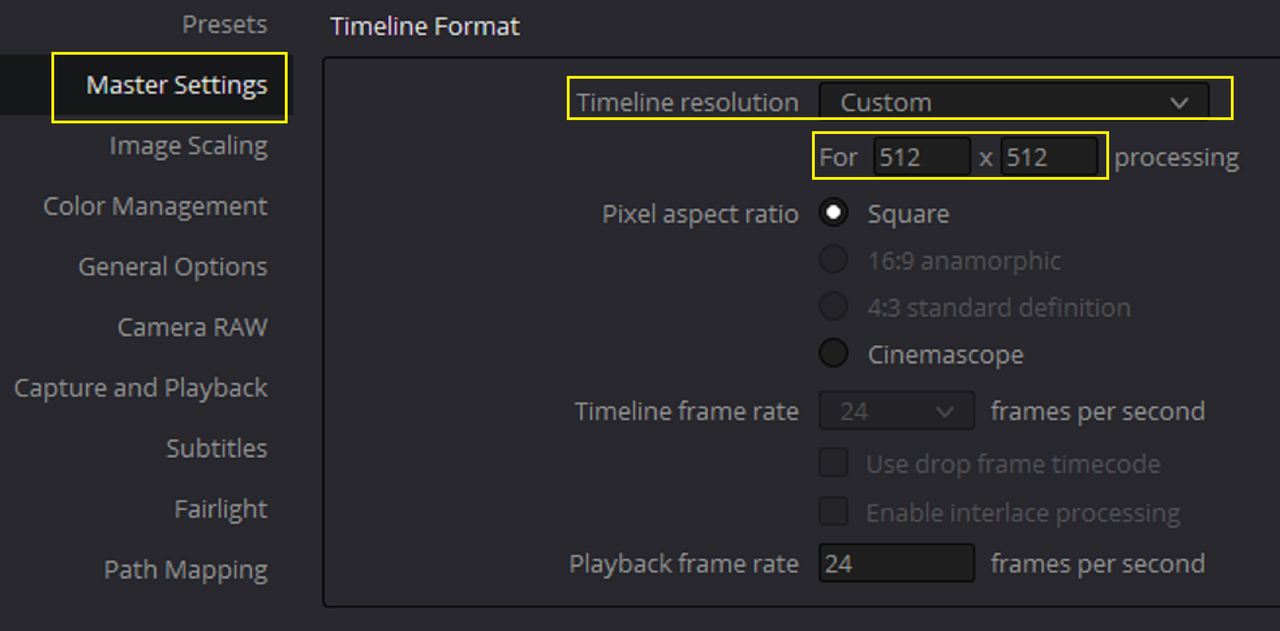Open the Presets settings page
Image resolution: width=1280 pixels, height=631 pixels.
(x=224, y=24)
